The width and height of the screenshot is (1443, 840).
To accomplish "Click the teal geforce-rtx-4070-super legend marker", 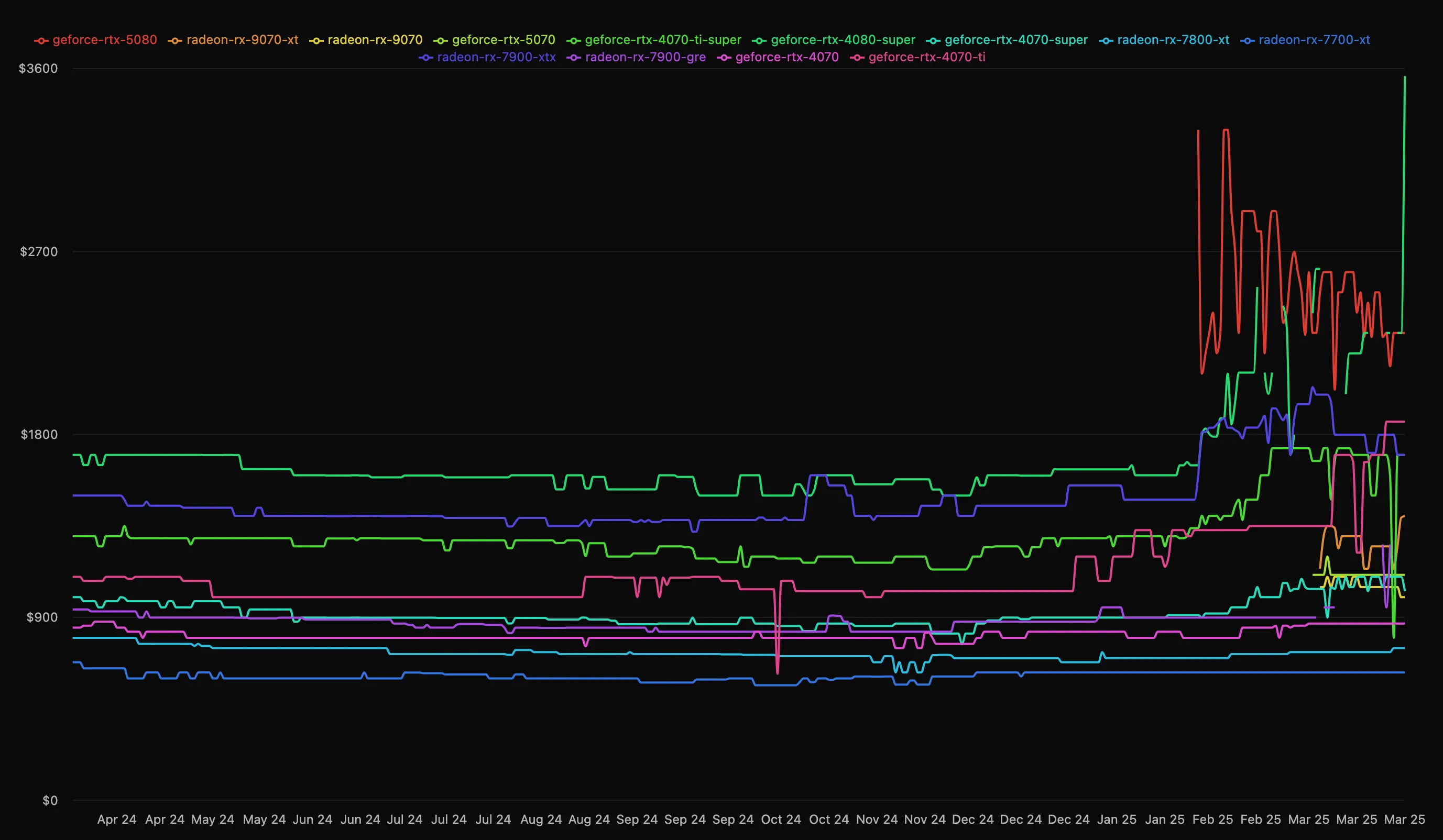I will (x=933, y=40).
